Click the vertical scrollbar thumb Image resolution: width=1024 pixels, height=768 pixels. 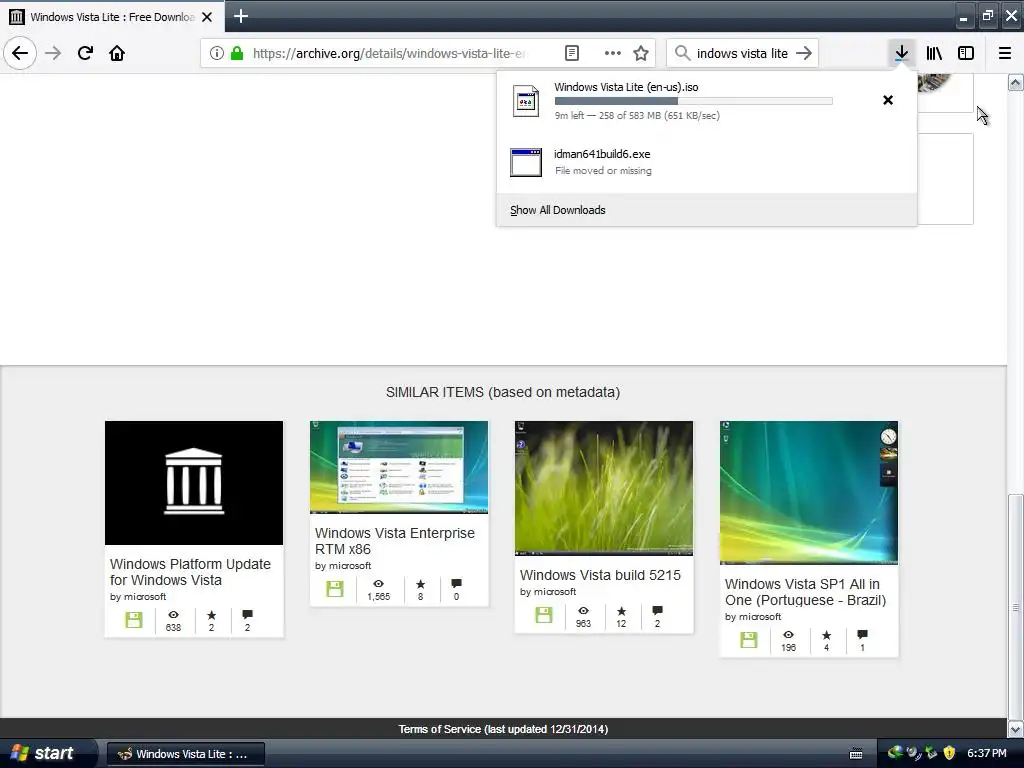[1015, 607]
